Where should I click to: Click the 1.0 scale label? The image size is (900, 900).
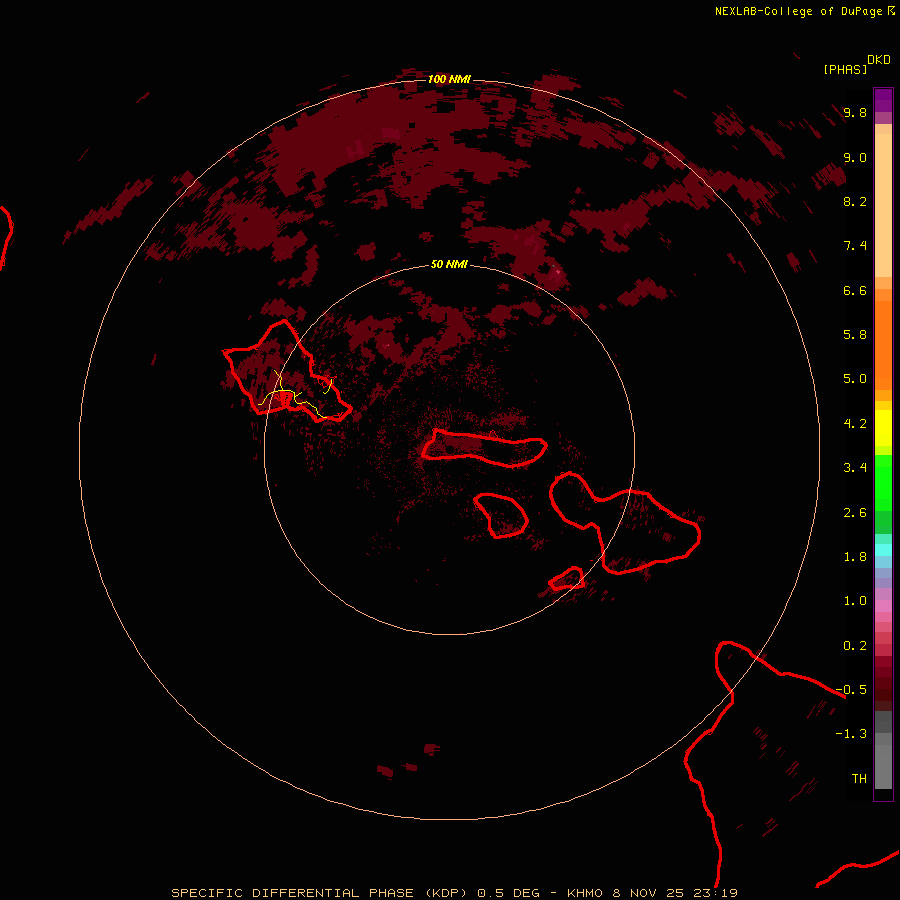click(x=855, y=601)
